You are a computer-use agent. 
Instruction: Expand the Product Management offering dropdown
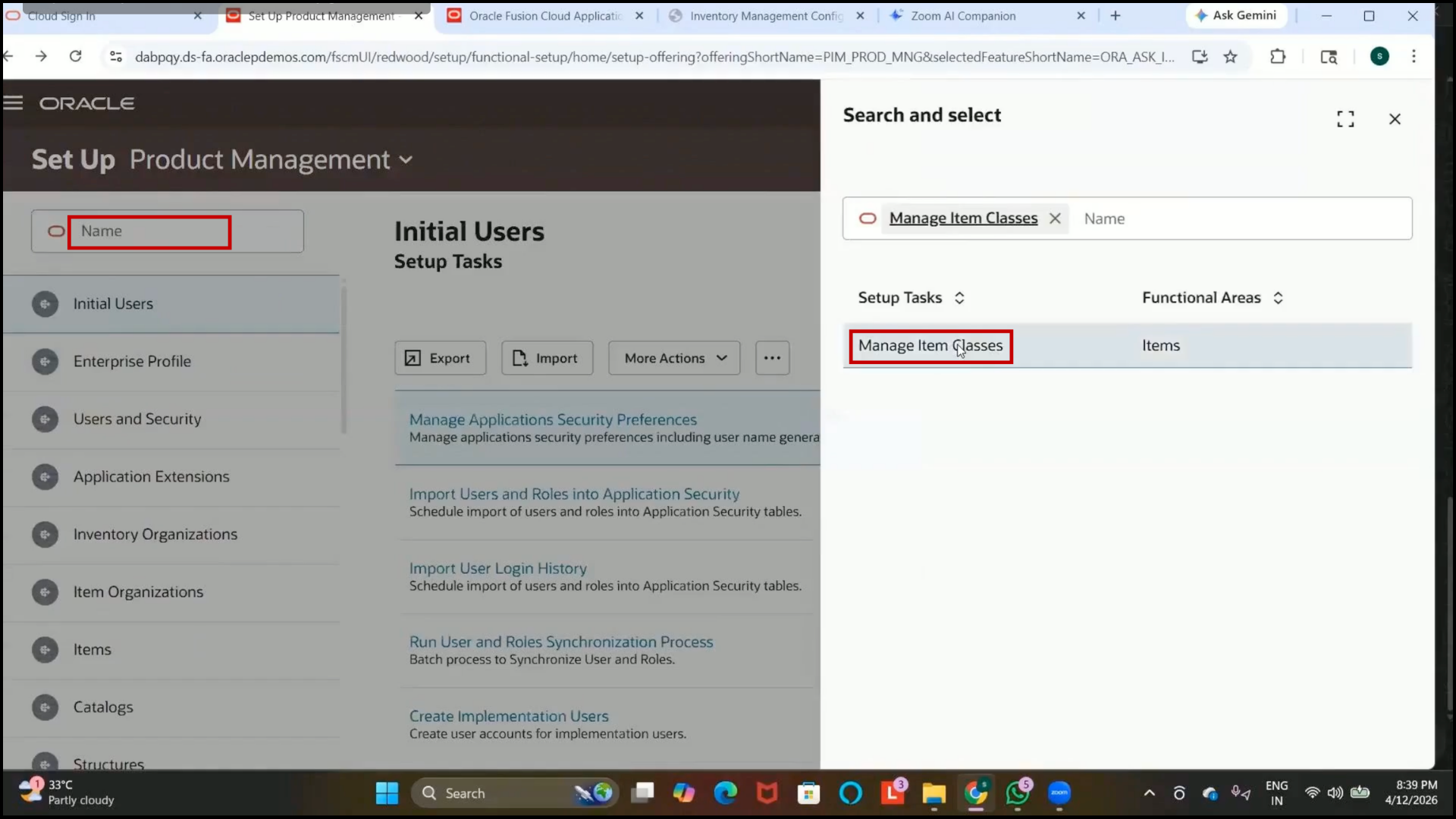point(406,160)
